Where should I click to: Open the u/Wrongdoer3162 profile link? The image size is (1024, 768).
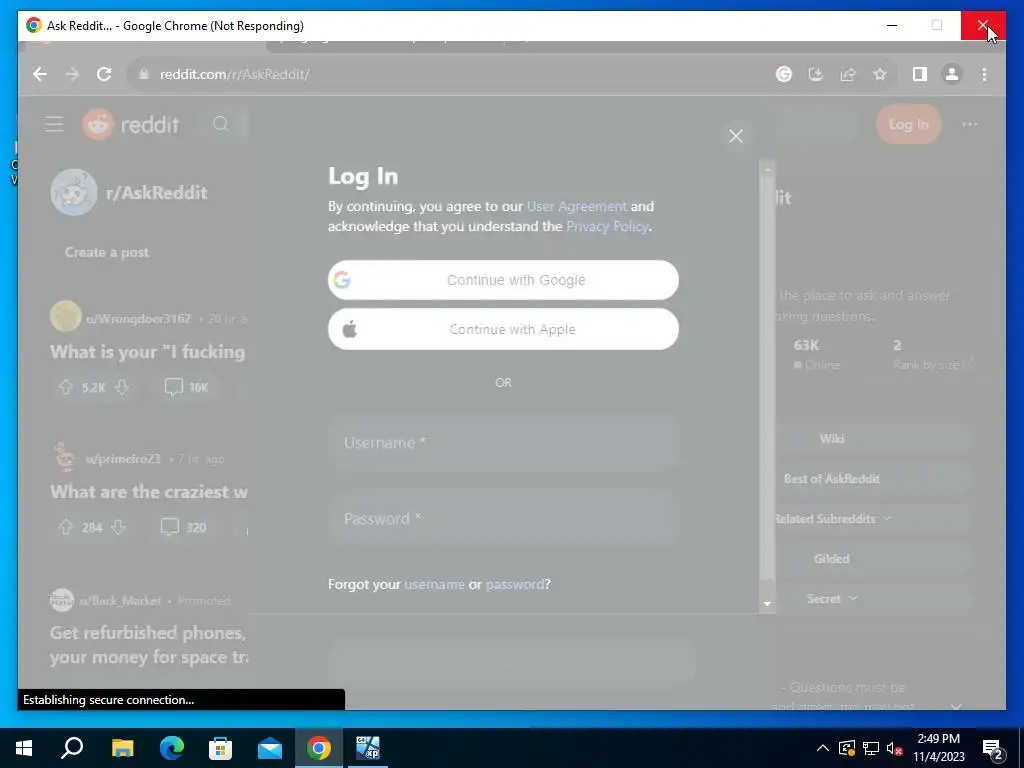tap(138, 319)
